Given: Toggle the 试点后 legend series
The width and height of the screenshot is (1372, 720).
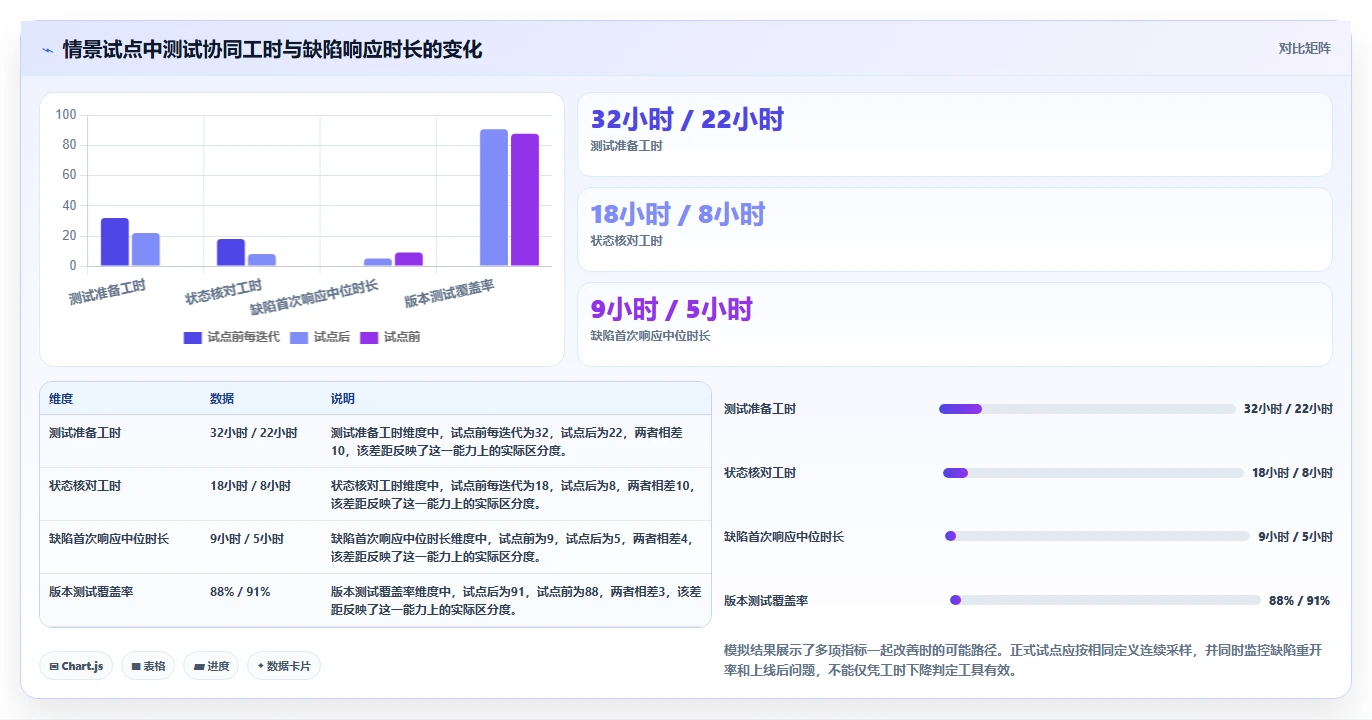Looking at the screenshot, I should pos(320,337).
